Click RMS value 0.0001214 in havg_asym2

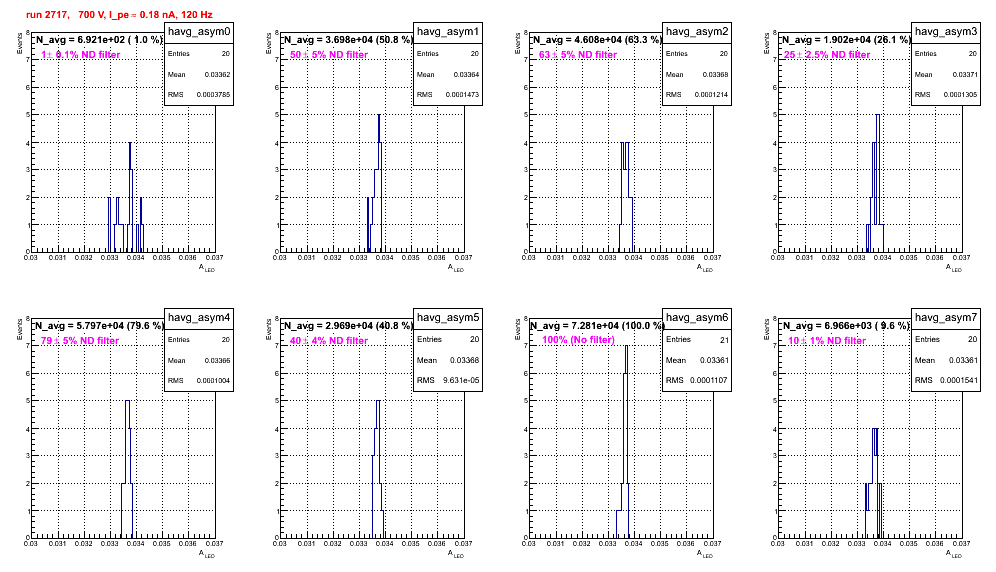tap(713, 95)
